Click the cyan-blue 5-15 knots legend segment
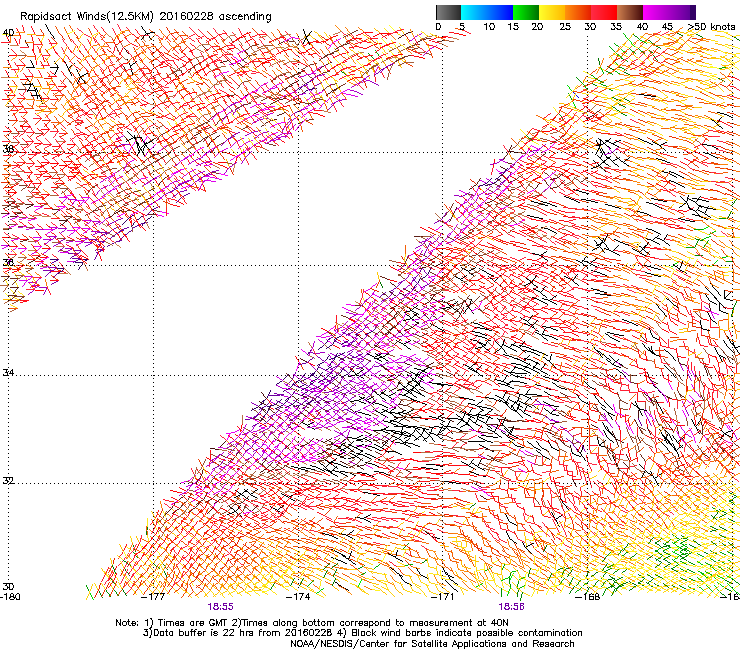The height and width of the screenshot is (650, 740). click(487, 12)
